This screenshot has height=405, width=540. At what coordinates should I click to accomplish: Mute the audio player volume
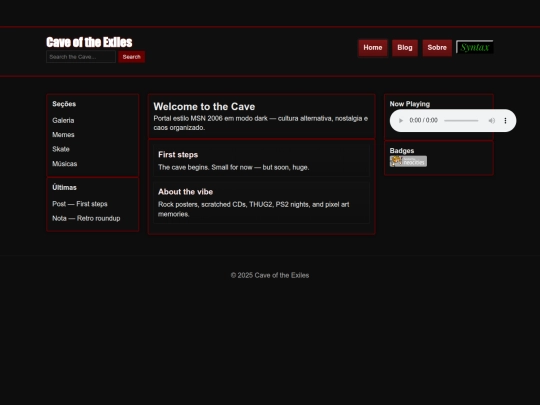coord(491,121)
